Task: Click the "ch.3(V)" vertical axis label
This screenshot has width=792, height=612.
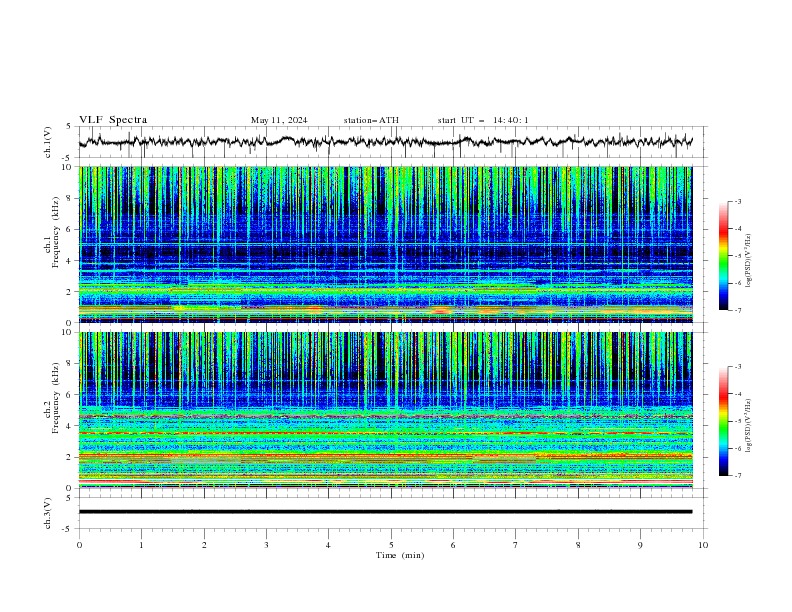Action: click(48, 513)
